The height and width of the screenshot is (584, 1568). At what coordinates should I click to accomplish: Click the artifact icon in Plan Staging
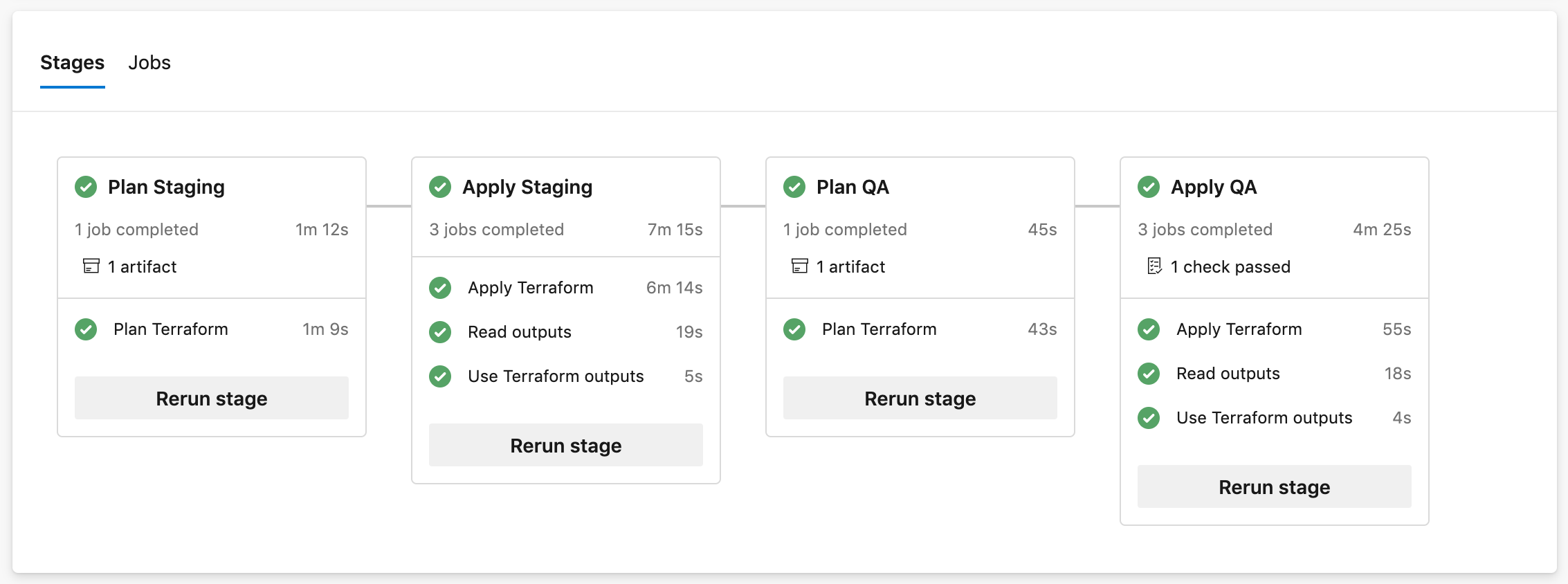click(x=91, y=266)
